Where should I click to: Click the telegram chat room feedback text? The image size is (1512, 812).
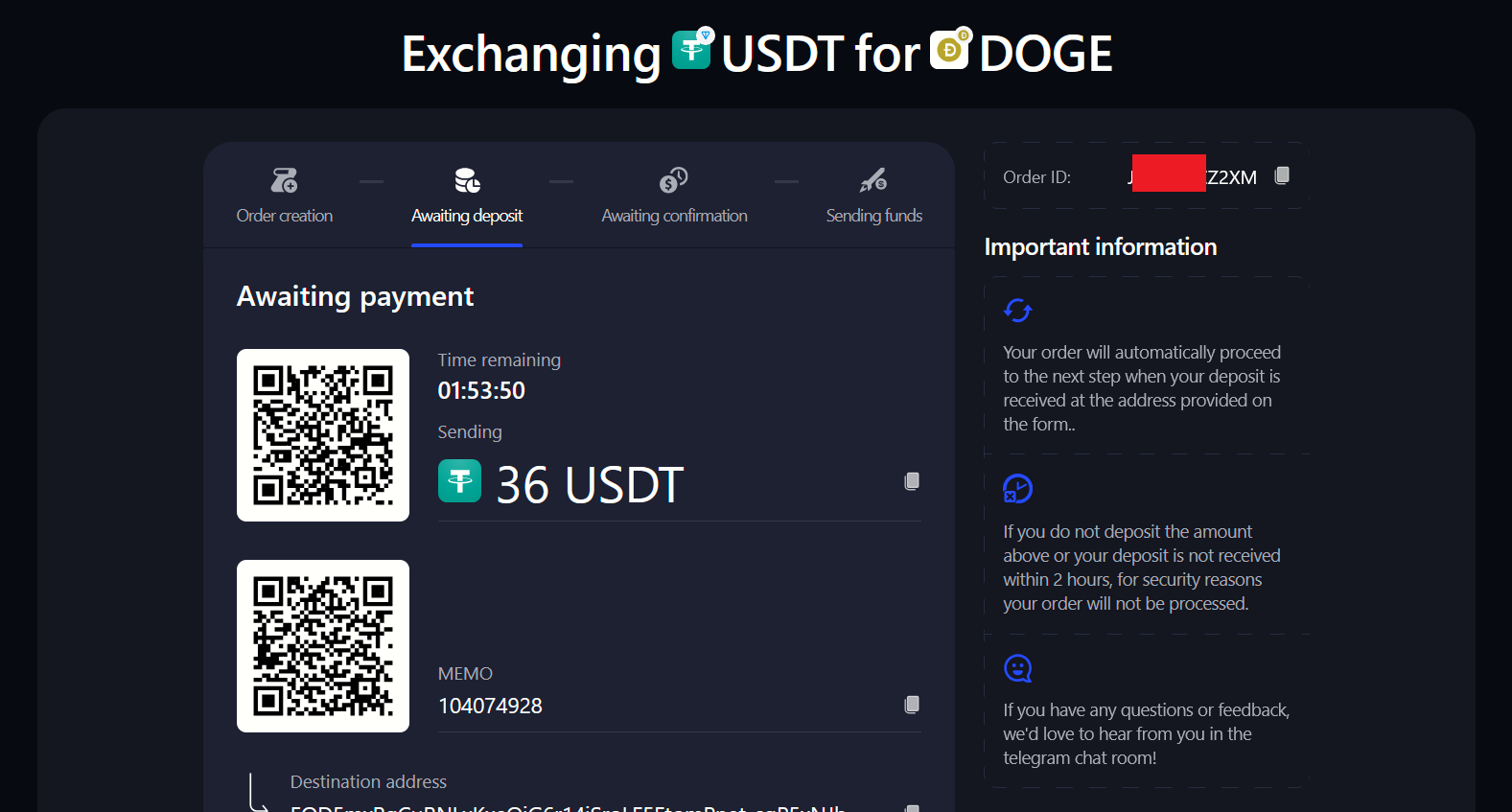(1146, 734)
